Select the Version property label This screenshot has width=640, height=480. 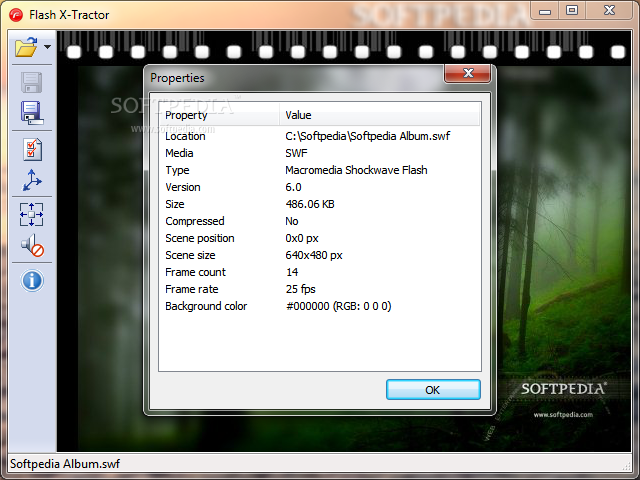(183, 187)
